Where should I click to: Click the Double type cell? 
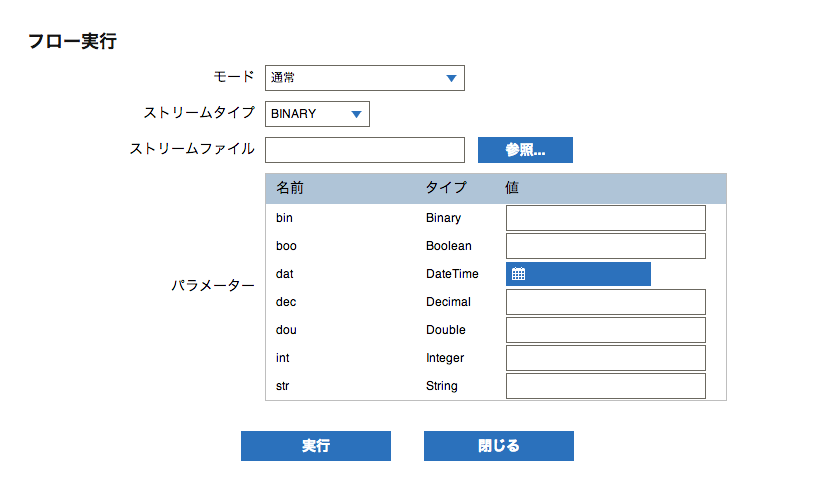click(445, 330)
